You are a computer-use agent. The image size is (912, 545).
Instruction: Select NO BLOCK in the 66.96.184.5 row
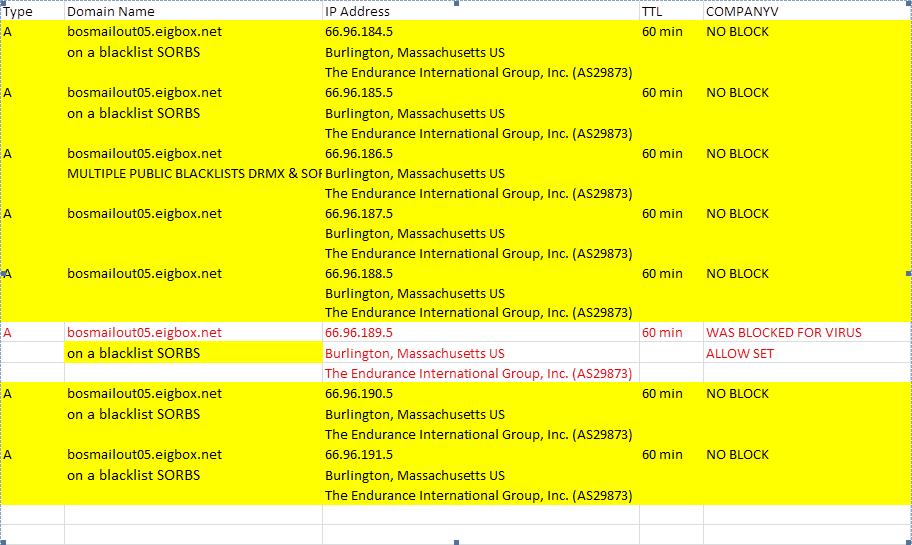click(x=807, y=31)
